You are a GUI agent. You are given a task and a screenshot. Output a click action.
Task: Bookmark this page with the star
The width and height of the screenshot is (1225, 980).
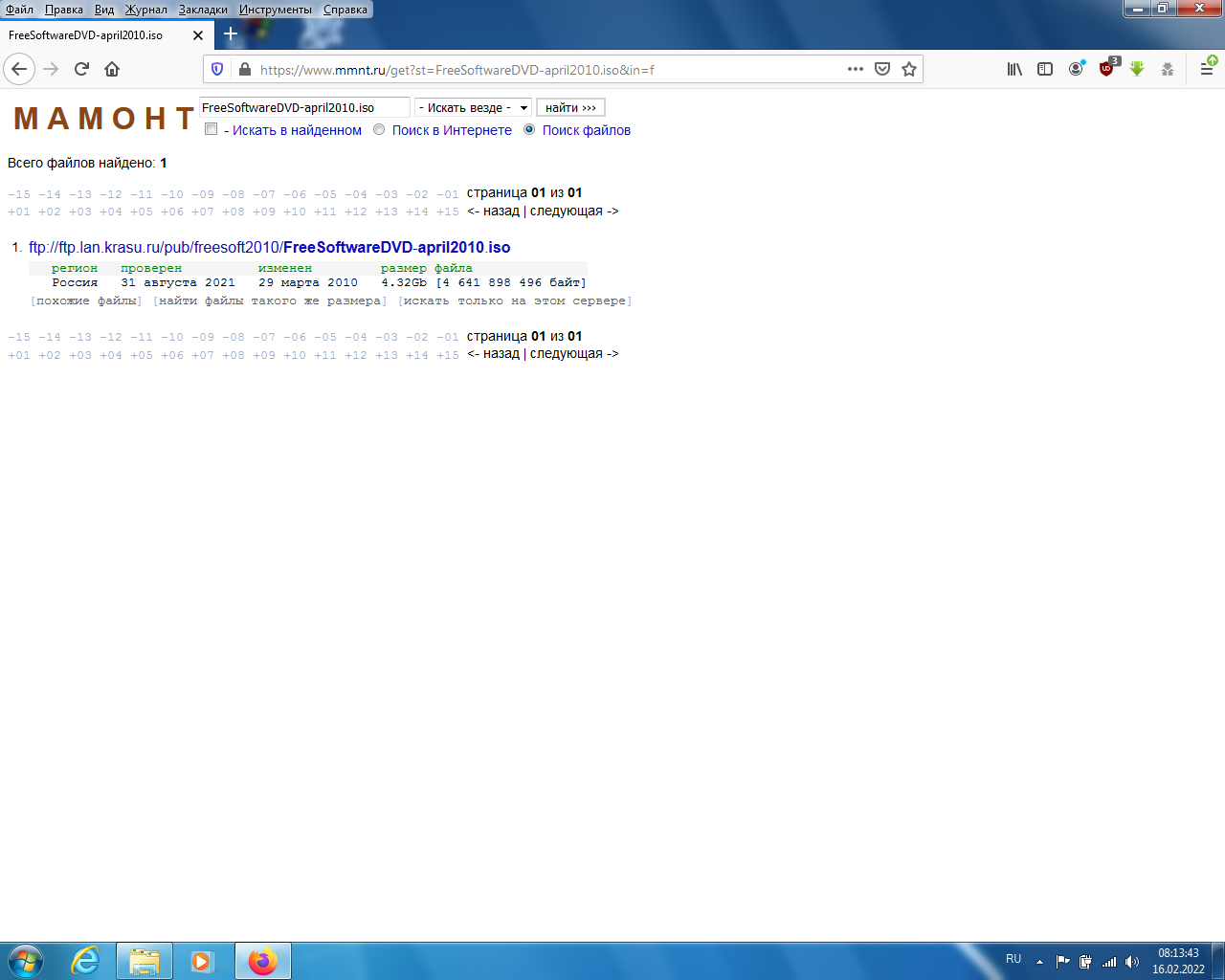(909, 69)
